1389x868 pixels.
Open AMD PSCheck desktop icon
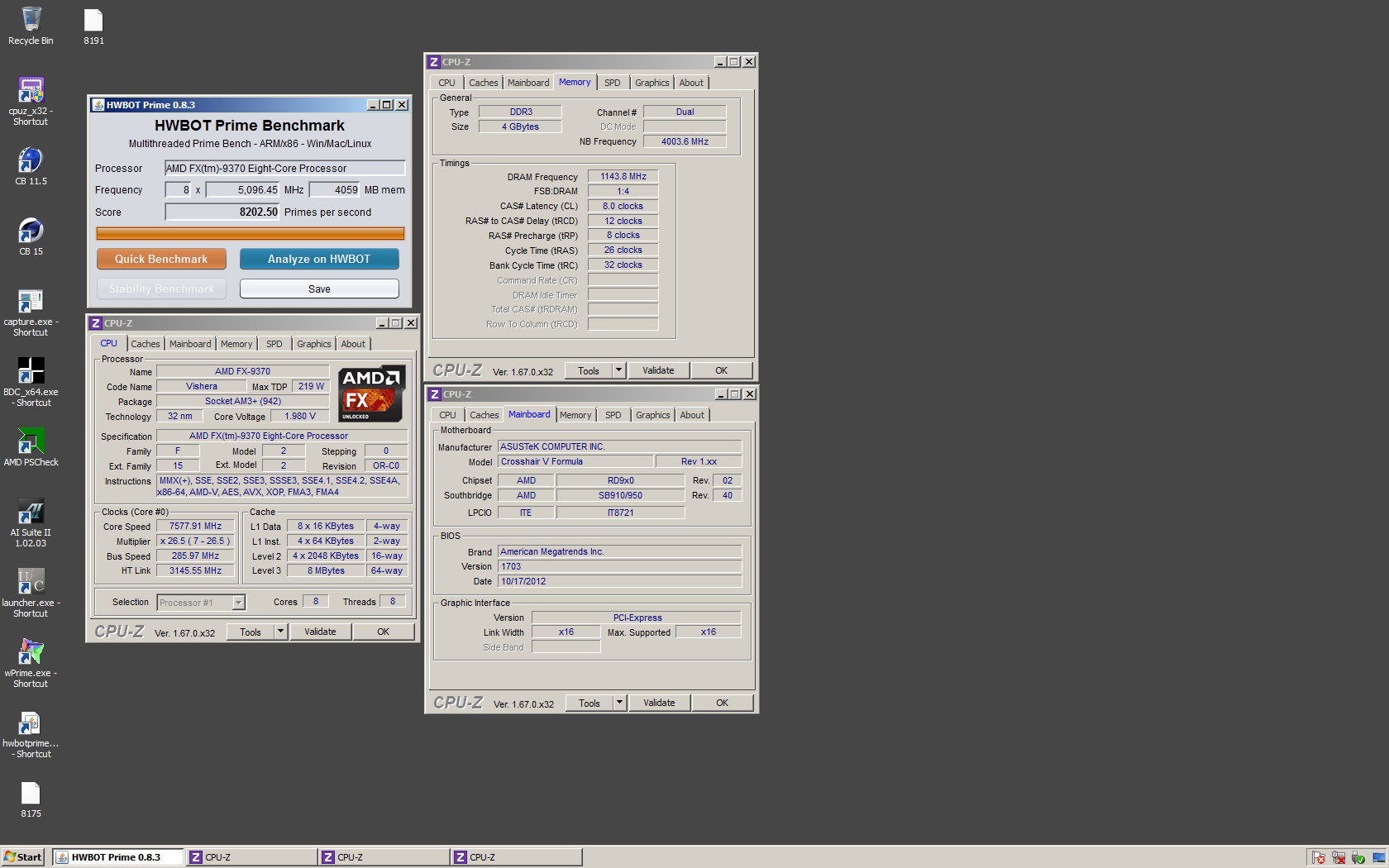tap(31, 447)
